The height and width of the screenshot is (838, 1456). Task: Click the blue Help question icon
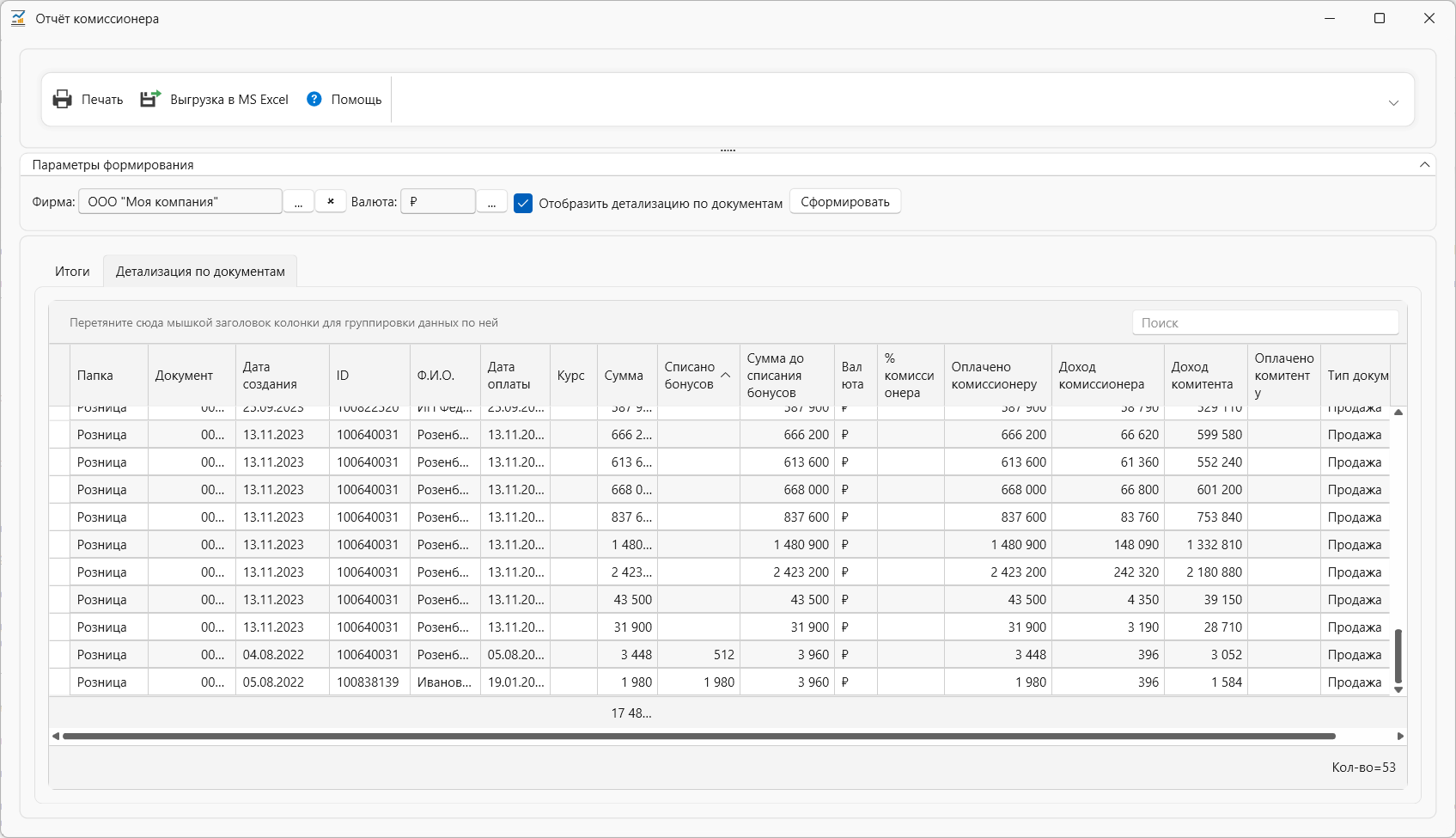pos(314,99)
